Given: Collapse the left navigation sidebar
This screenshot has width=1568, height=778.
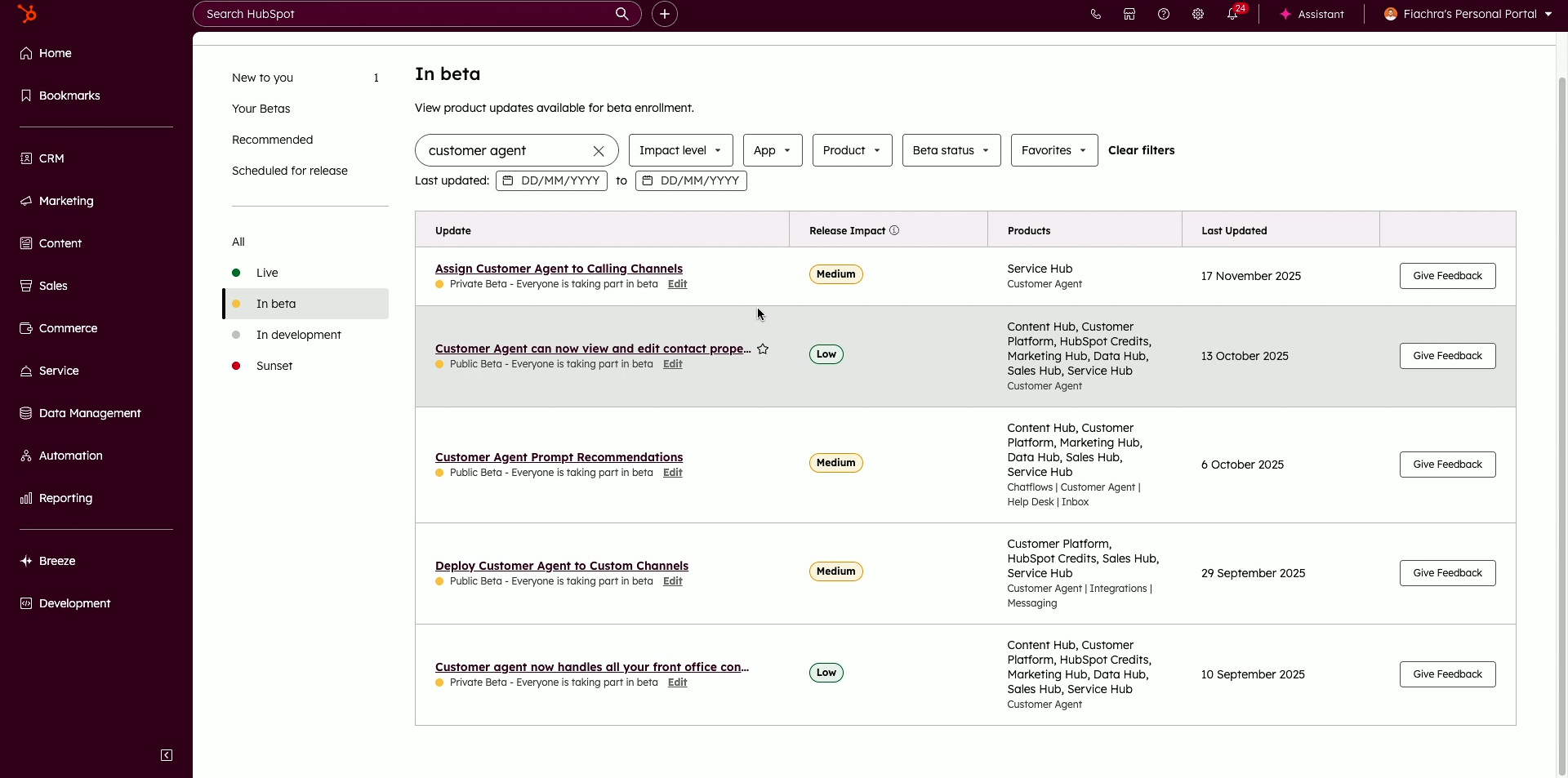Looking at the screenshot, I should pos(167,755).
